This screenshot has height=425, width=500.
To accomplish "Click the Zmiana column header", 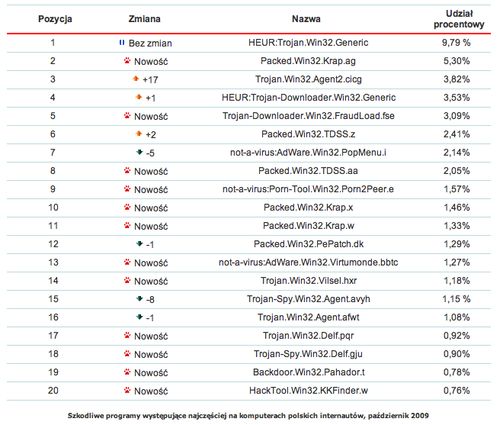I will point(144,19).
